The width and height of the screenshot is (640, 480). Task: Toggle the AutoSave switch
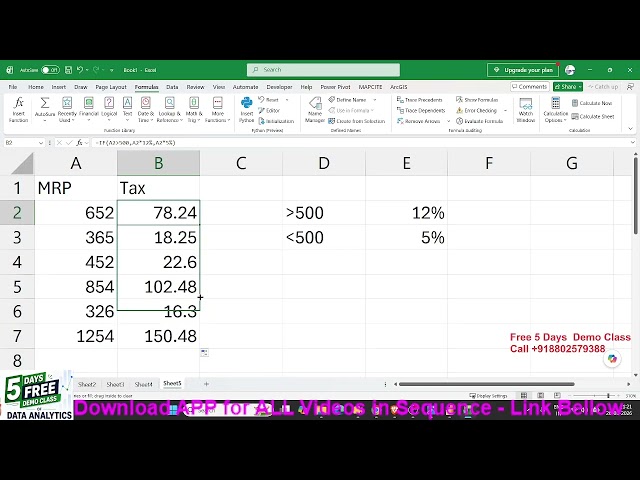pos(50,70)
